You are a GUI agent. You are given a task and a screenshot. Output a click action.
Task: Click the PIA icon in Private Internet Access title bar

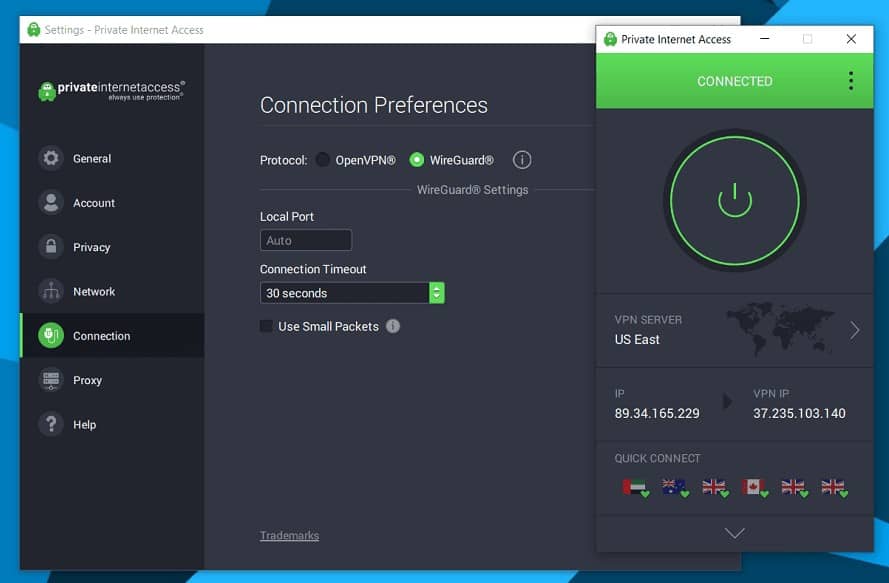[x=610, y=39]
